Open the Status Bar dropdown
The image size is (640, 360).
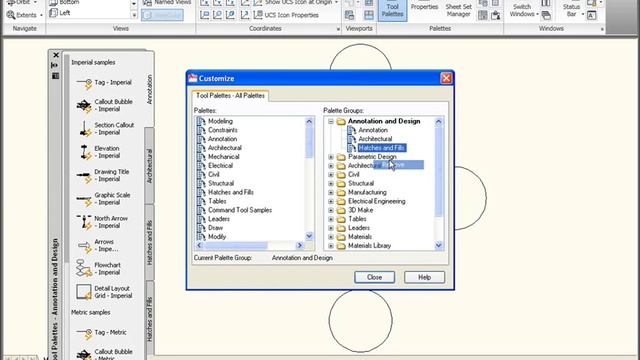coord(572,10)
